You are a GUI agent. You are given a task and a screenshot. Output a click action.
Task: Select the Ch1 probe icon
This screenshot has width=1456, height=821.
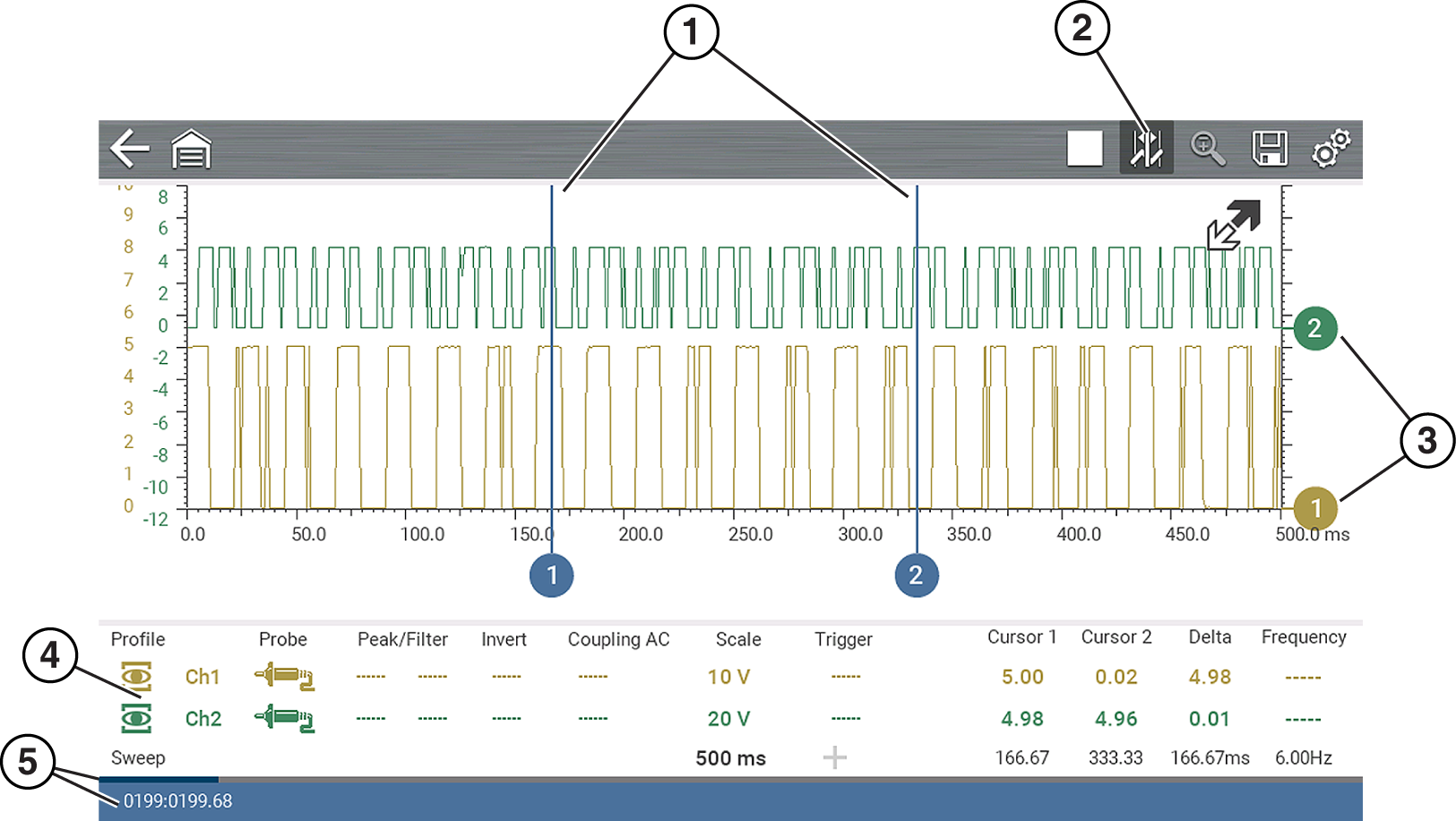coord(283,677)
